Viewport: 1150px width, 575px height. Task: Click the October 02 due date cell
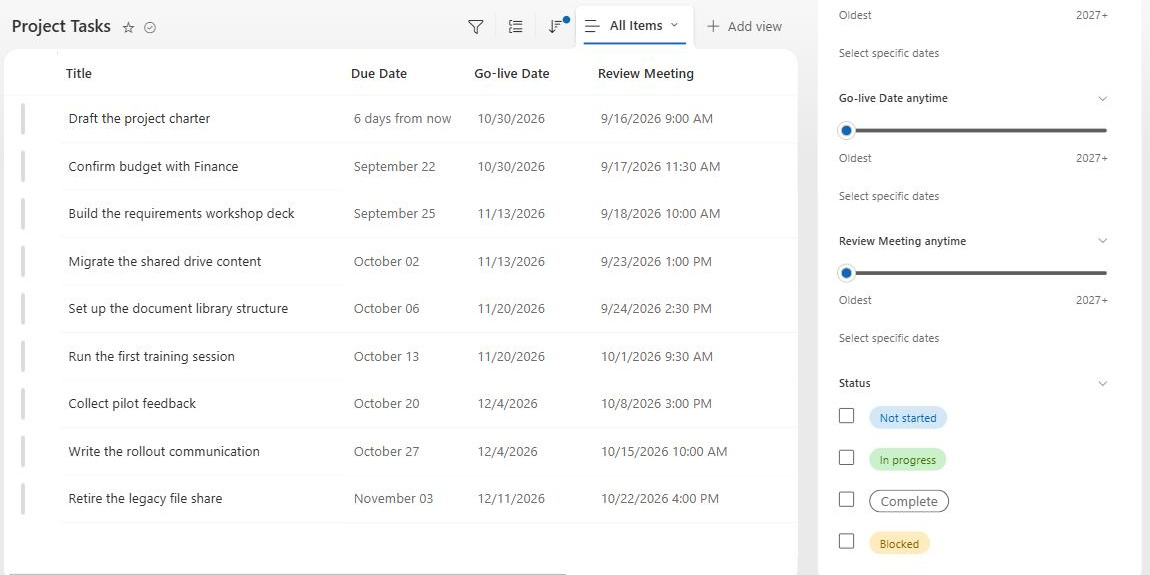click(387, 261)
